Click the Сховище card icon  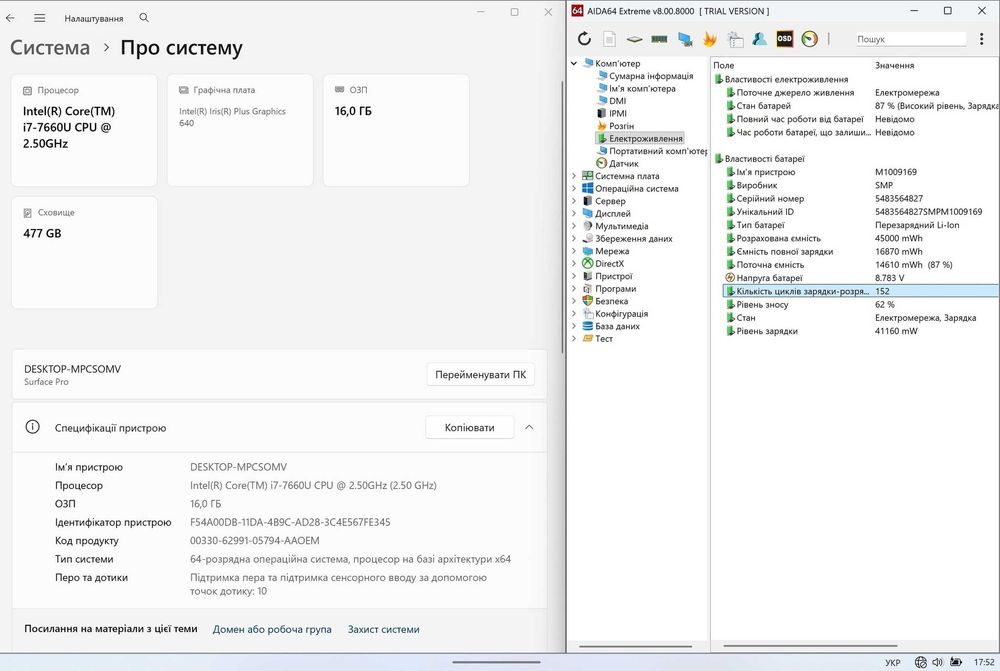pyautogui.click(x=27, y=212)
